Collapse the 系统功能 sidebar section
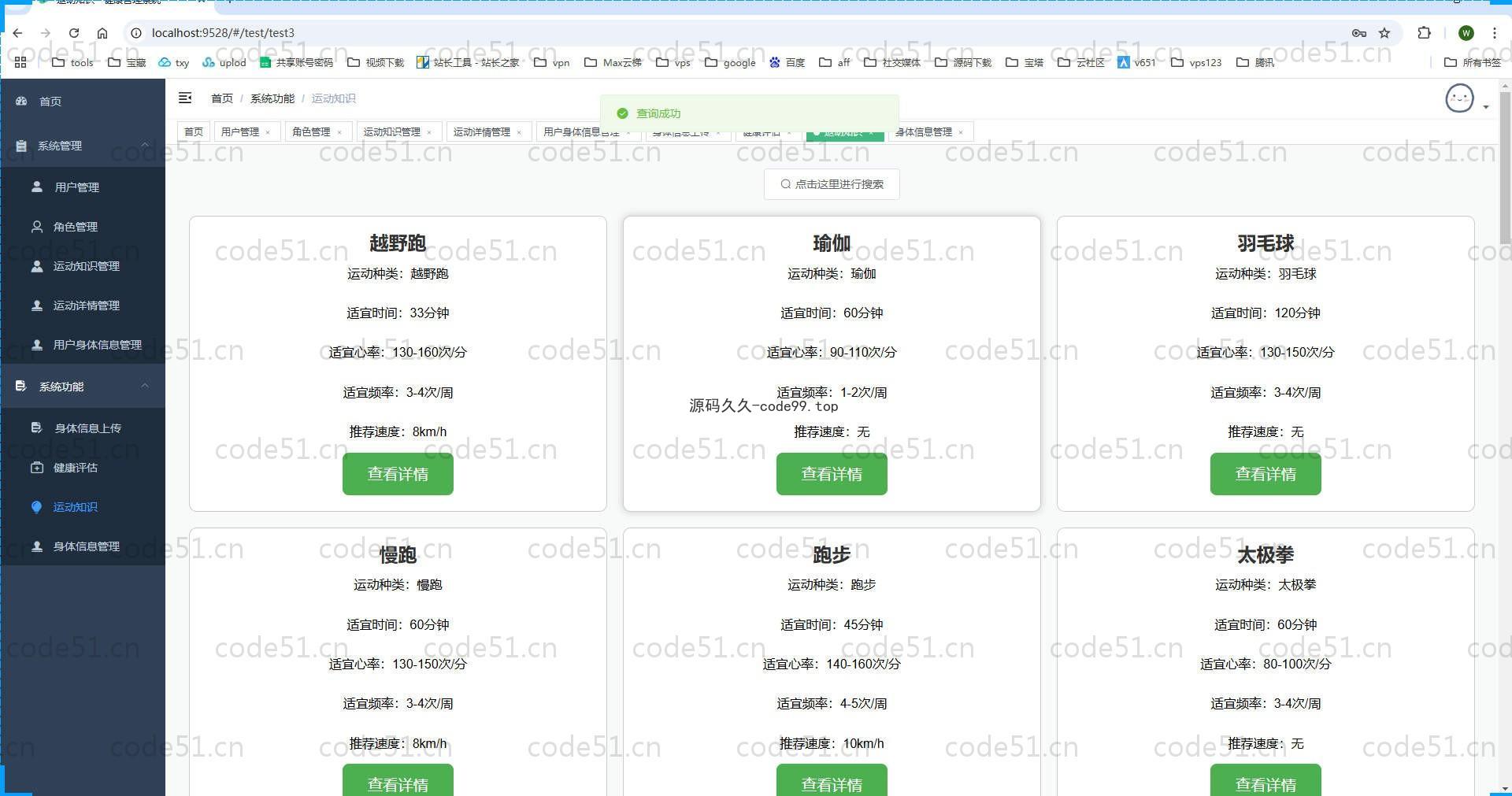 coord(83,386)
